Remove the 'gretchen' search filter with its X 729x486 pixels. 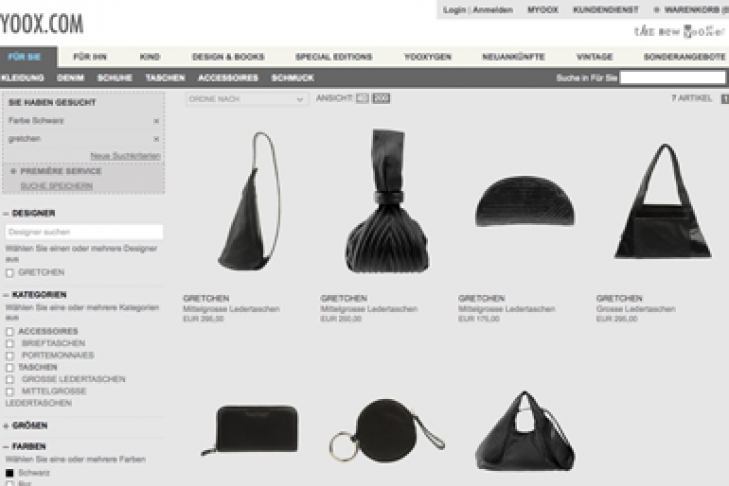click(156, 139)
